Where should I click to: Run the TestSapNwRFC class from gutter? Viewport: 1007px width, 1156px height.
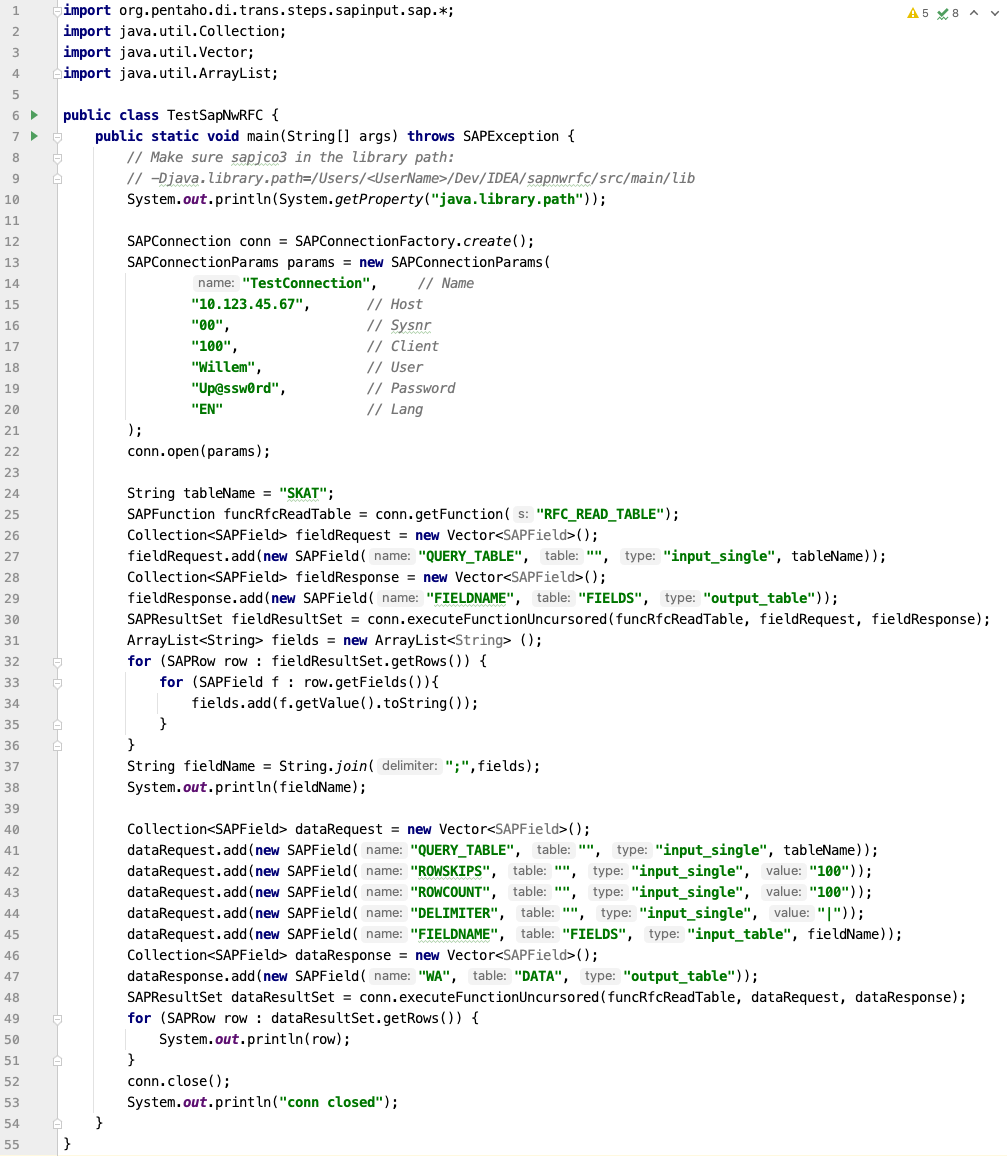(34, 115)
